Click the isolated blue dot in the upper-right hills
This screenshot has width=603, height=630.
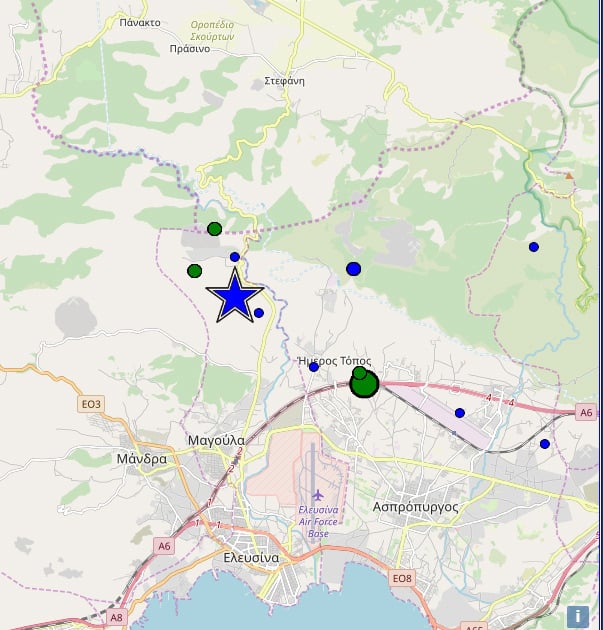coord(534,247)
